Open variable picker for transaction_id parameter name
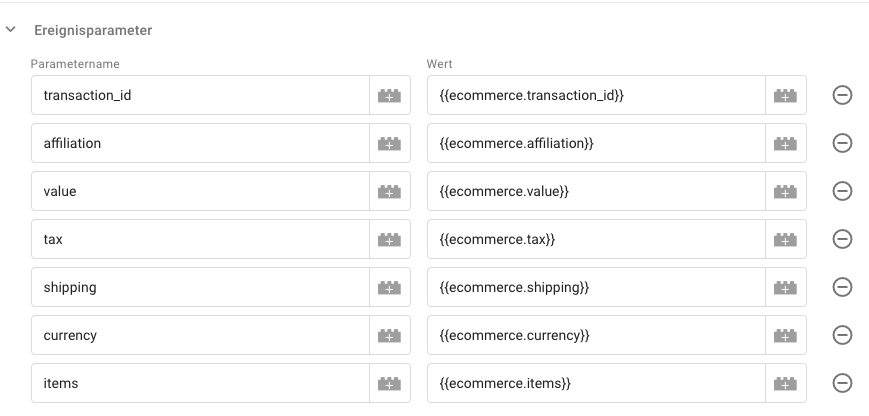The width and height of the screenshot is (869, 416). pyautogui.click(x=390, y=95)
